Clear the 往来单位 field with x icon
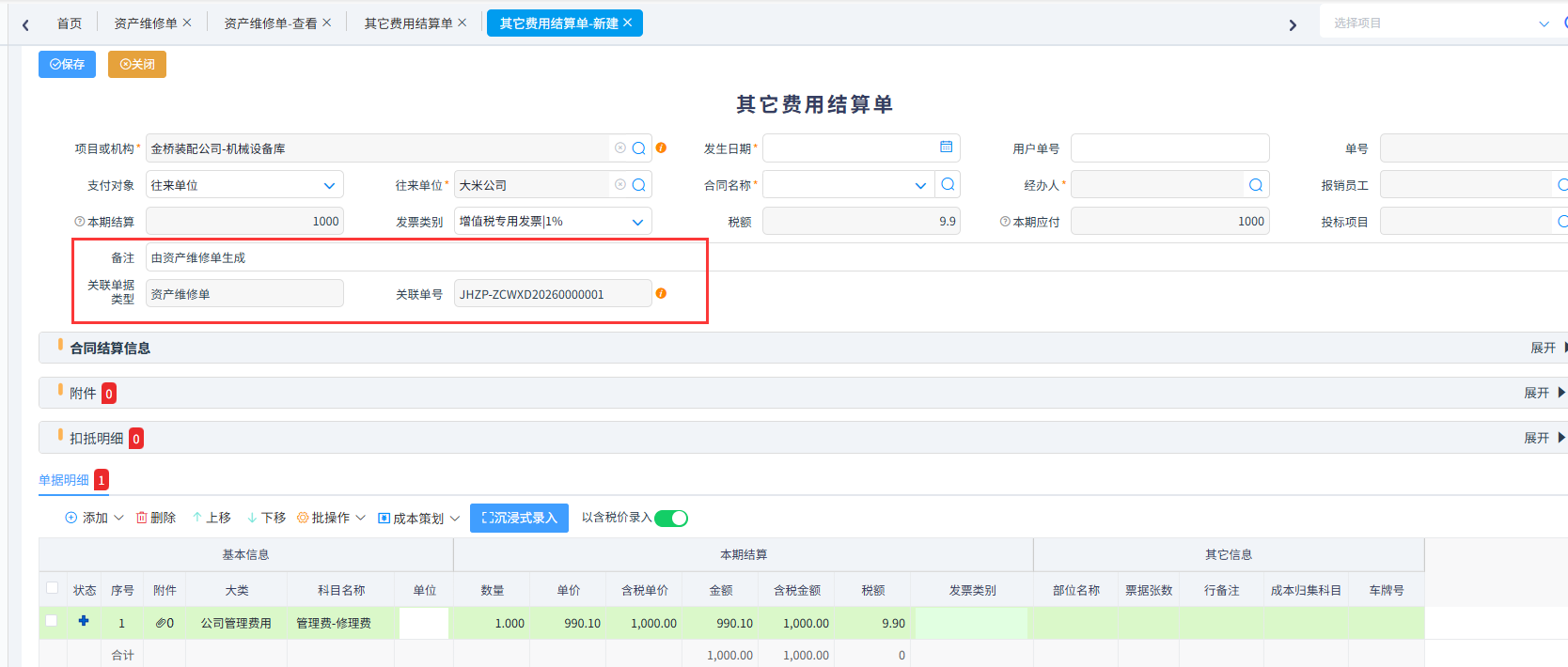The image size is (1568, 667). click(619, 185)
